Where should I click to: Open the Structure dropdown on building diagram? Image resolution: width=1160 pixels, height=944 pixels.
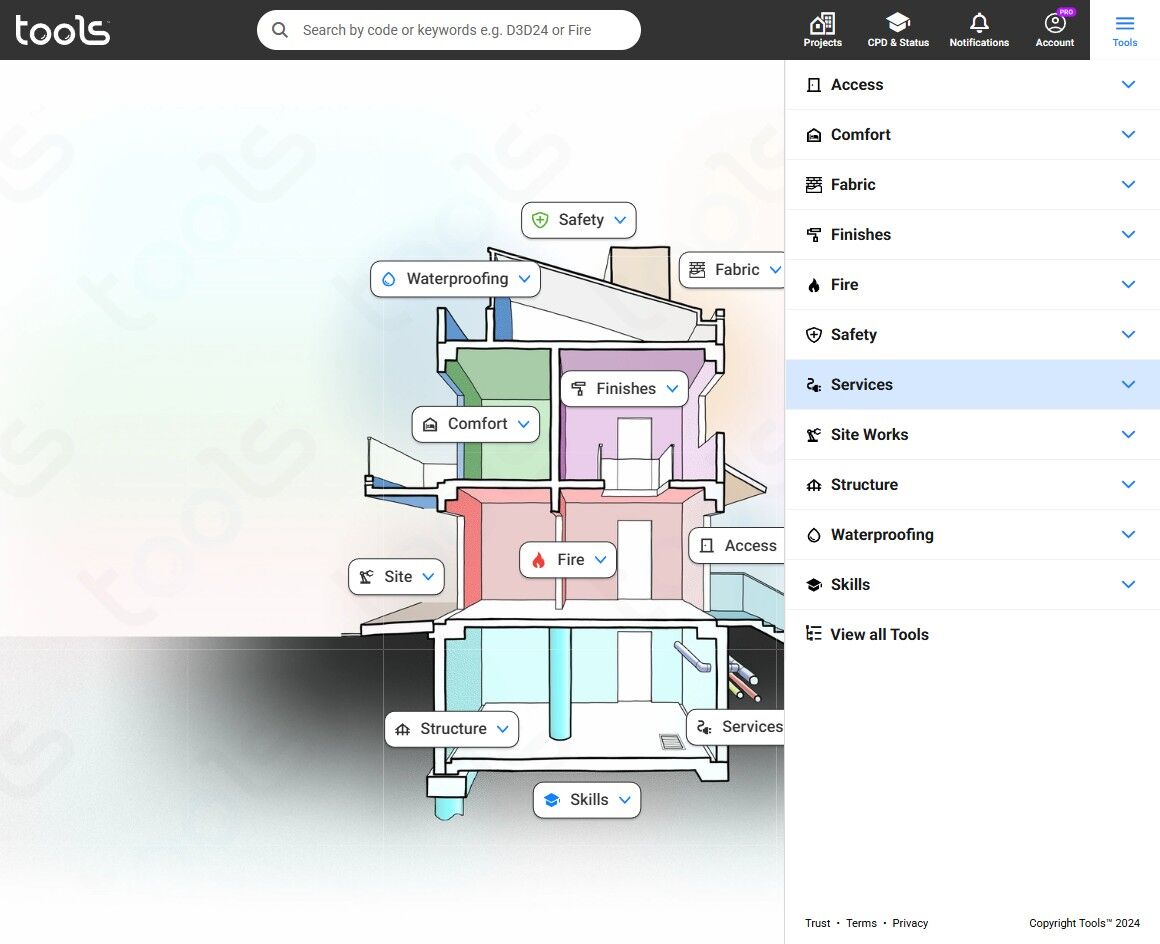tap(451, 729)
